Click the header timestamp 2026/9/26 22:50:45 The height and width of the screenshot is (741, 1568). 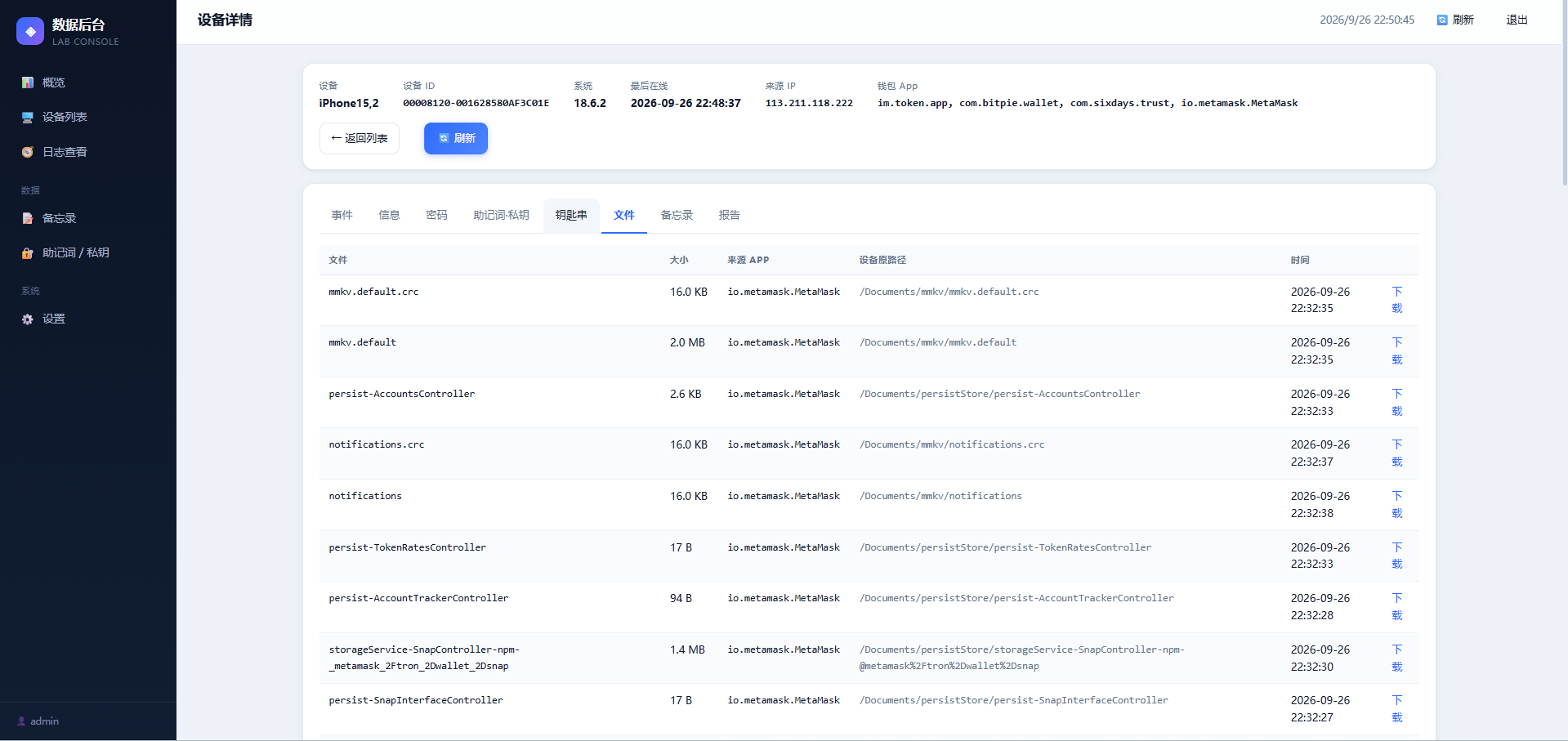click(1367, 20)
